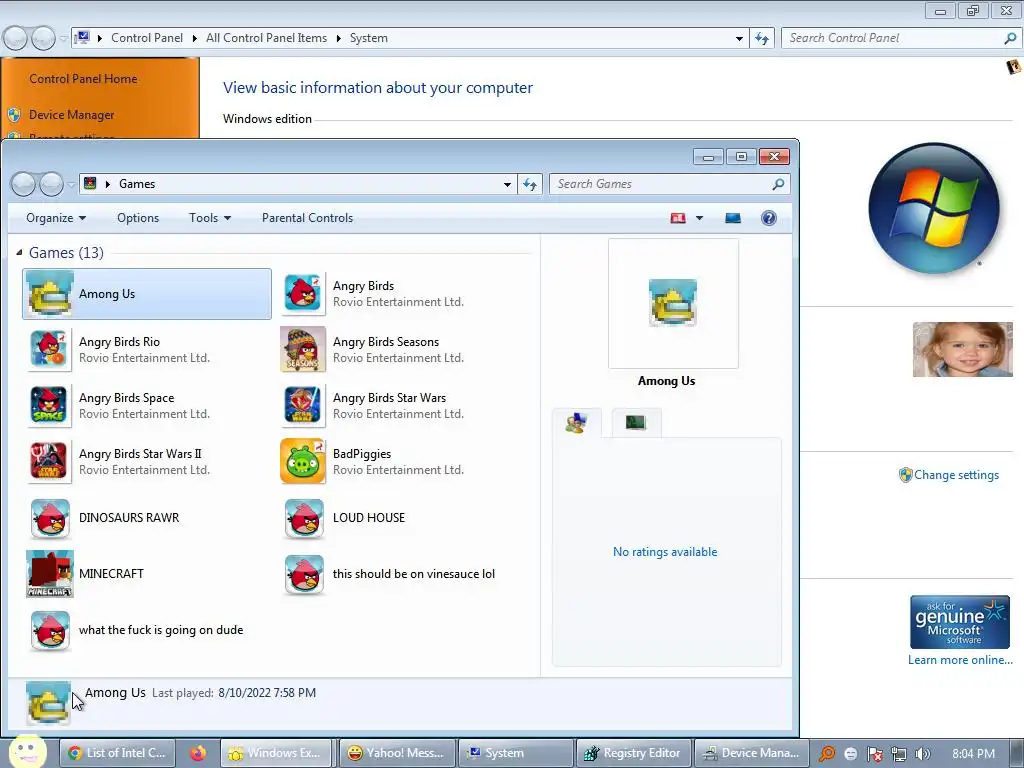Switch to the Device Manager taskbar button

coord(751,753)
